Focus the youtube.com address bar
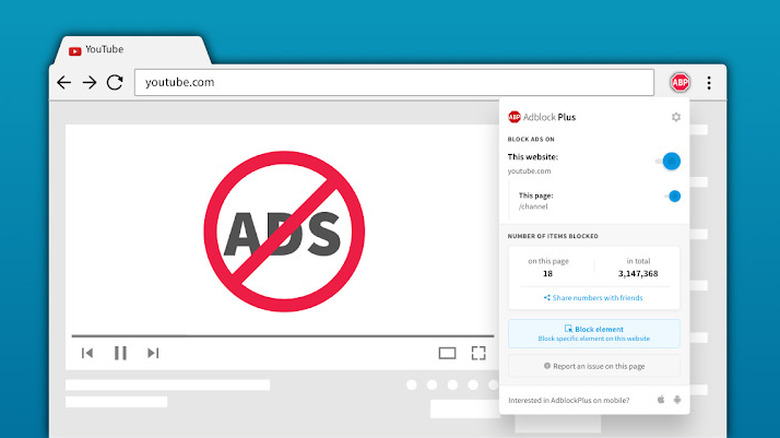 394,82
